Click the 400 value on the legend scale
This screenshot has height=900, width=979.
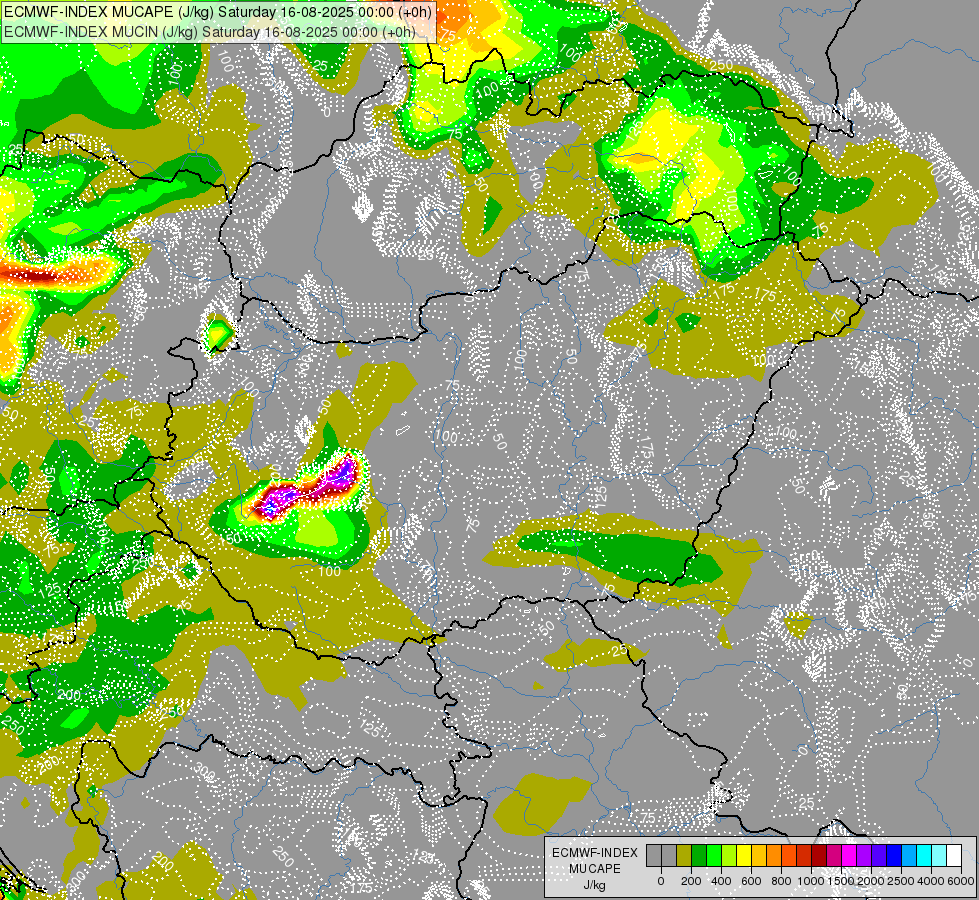[721, 881]
